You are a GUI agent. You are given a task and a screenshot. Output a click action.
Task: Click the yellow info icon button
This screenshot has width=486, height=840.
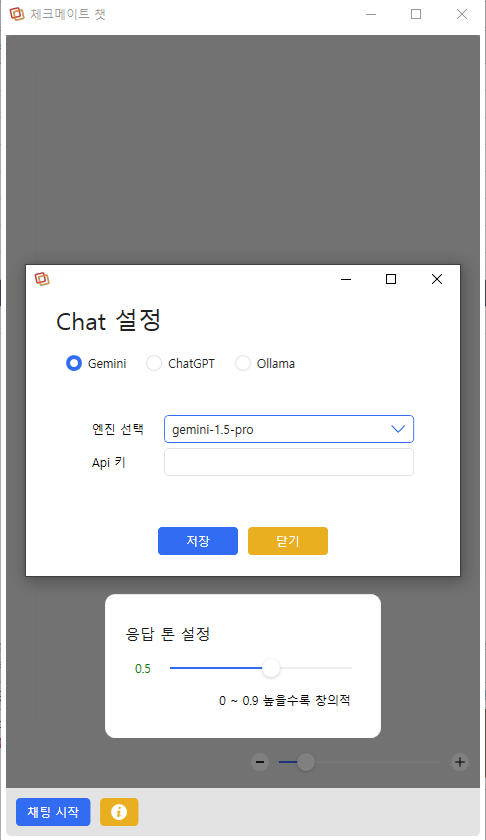(119, 812)
